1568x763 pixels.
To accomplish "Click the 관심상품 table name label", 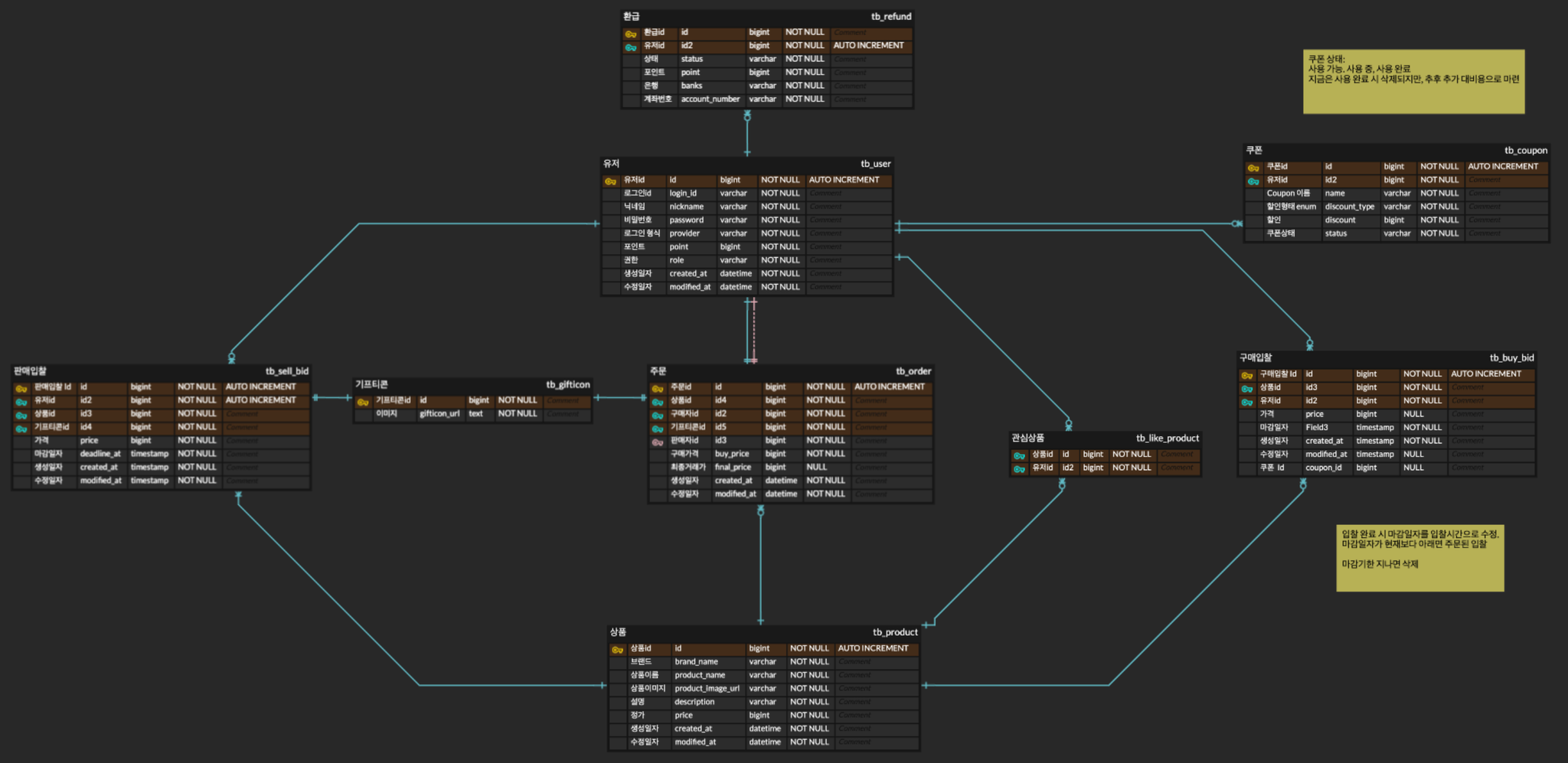I will pos(1027,439).
